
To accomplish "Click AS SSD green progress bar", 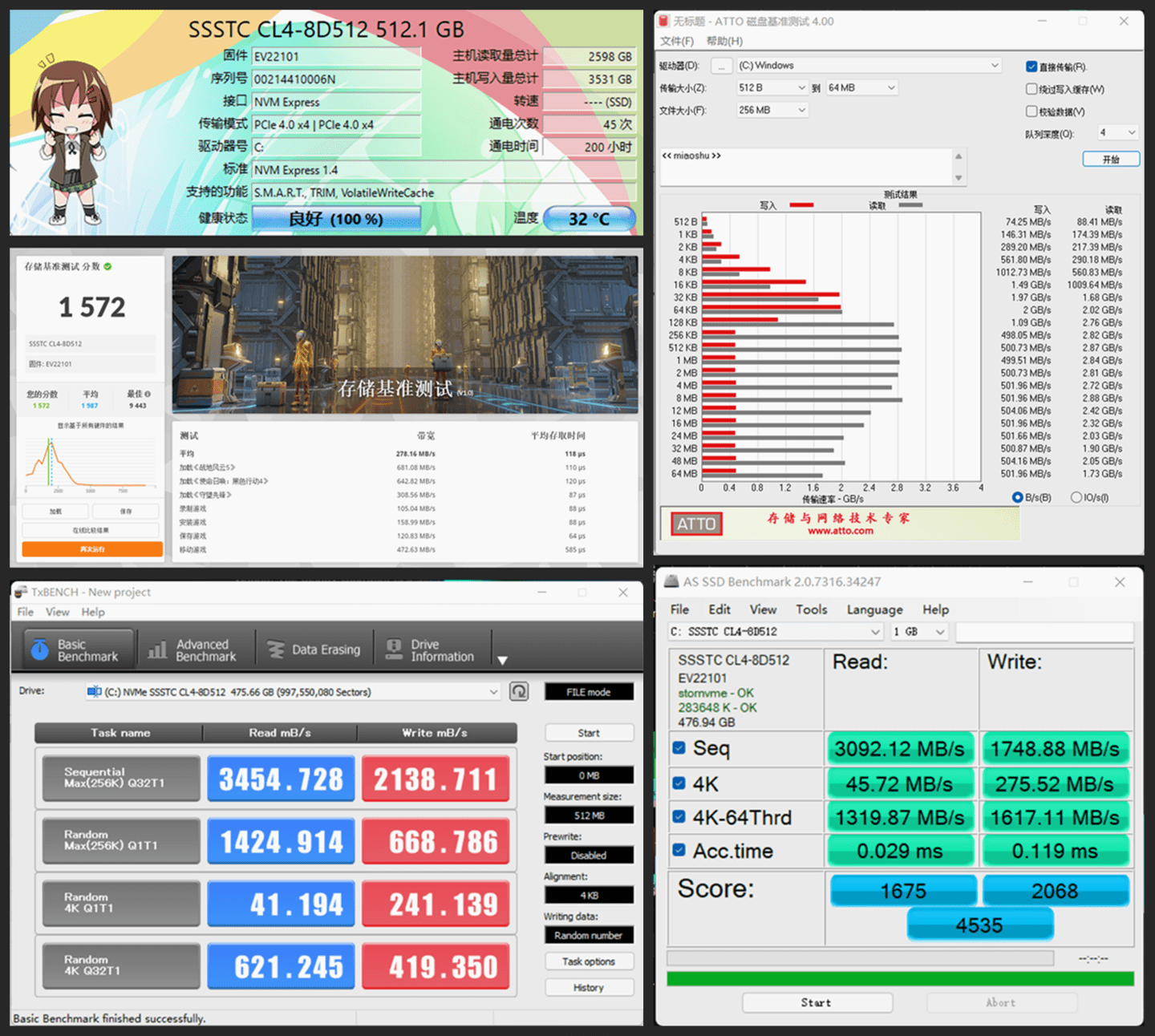I will click(900, 978).
